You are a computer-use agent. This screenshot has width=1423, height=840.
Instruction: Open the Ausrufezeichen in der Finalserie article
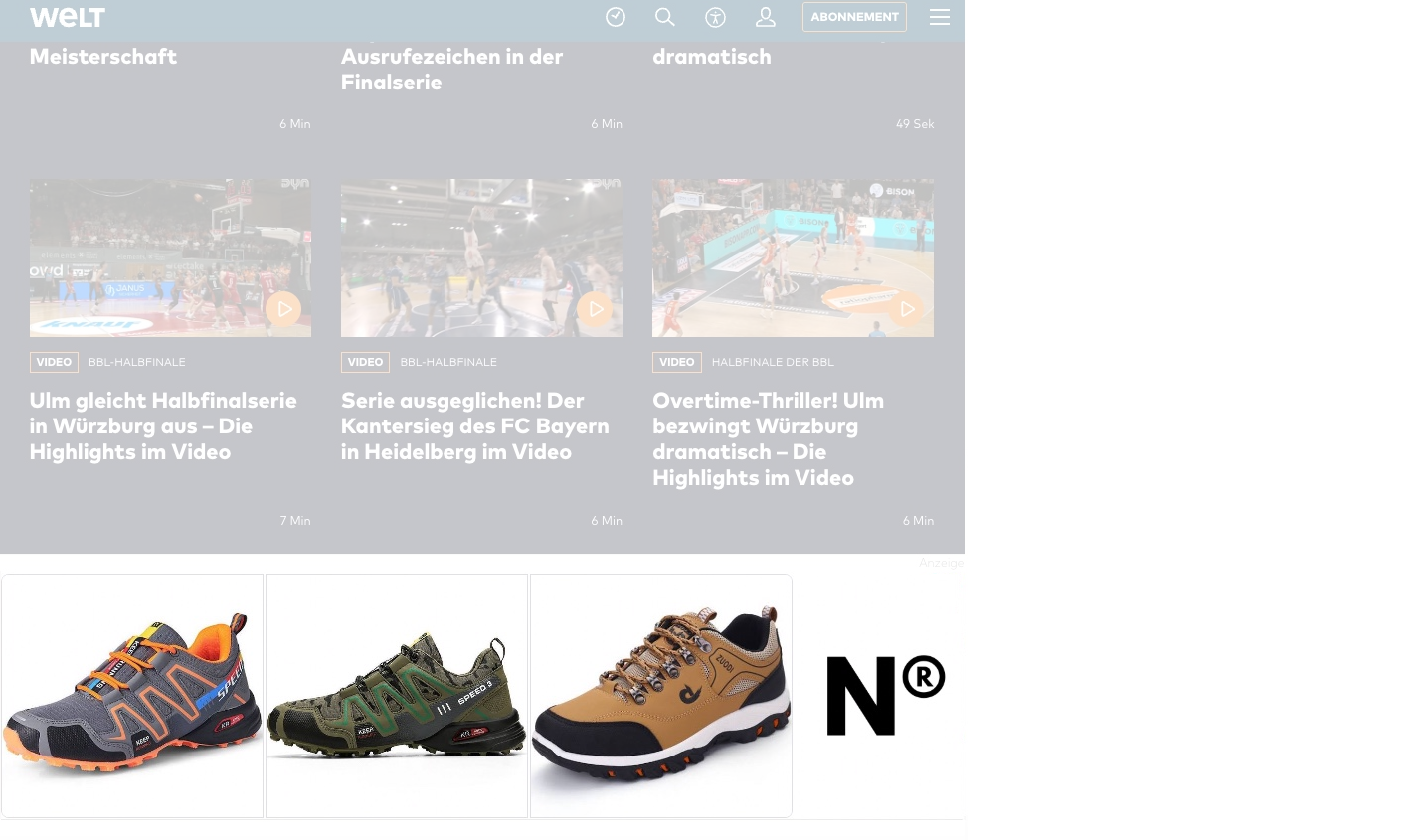[x=452, y=69]
